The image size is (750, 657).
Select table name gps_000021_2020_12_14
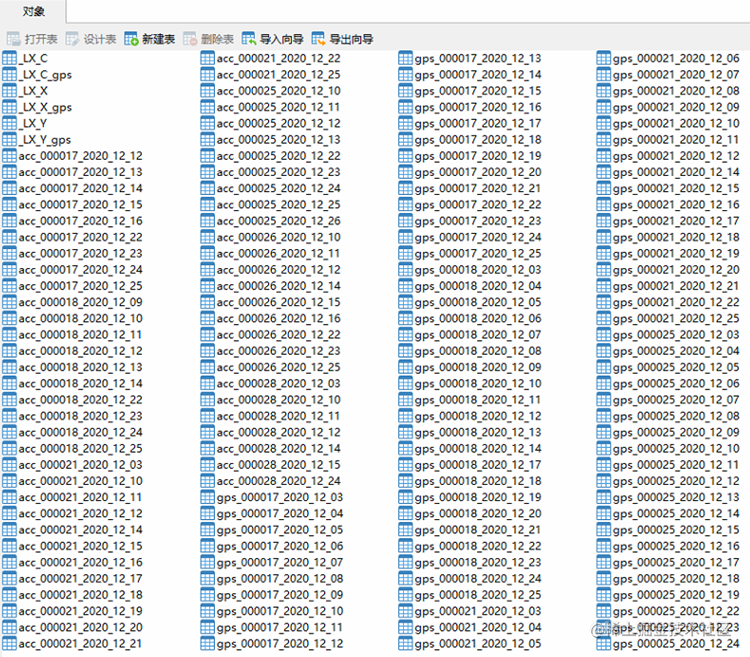pos(676,173)
